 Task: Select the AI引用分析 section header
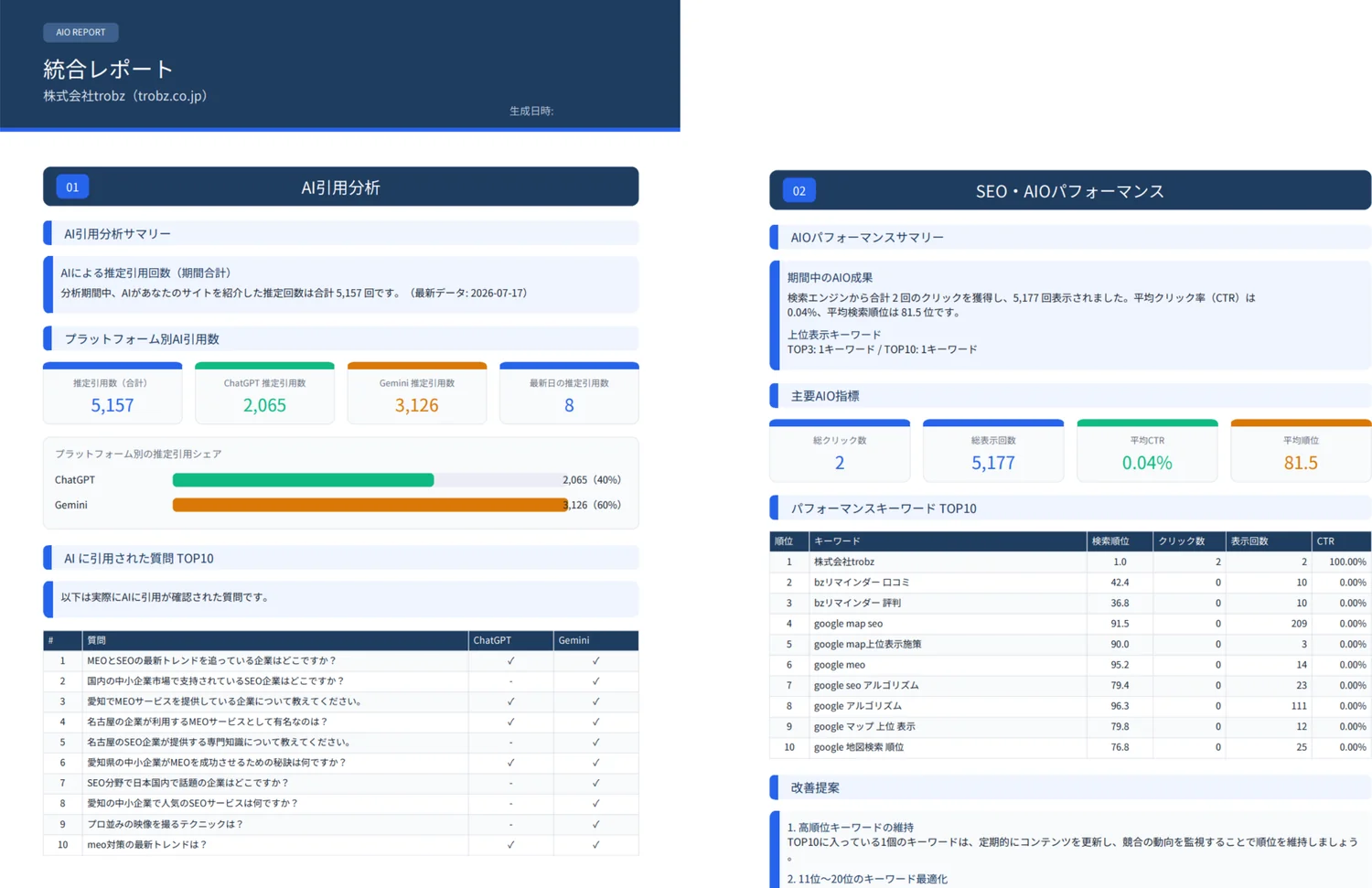point(340,187)
